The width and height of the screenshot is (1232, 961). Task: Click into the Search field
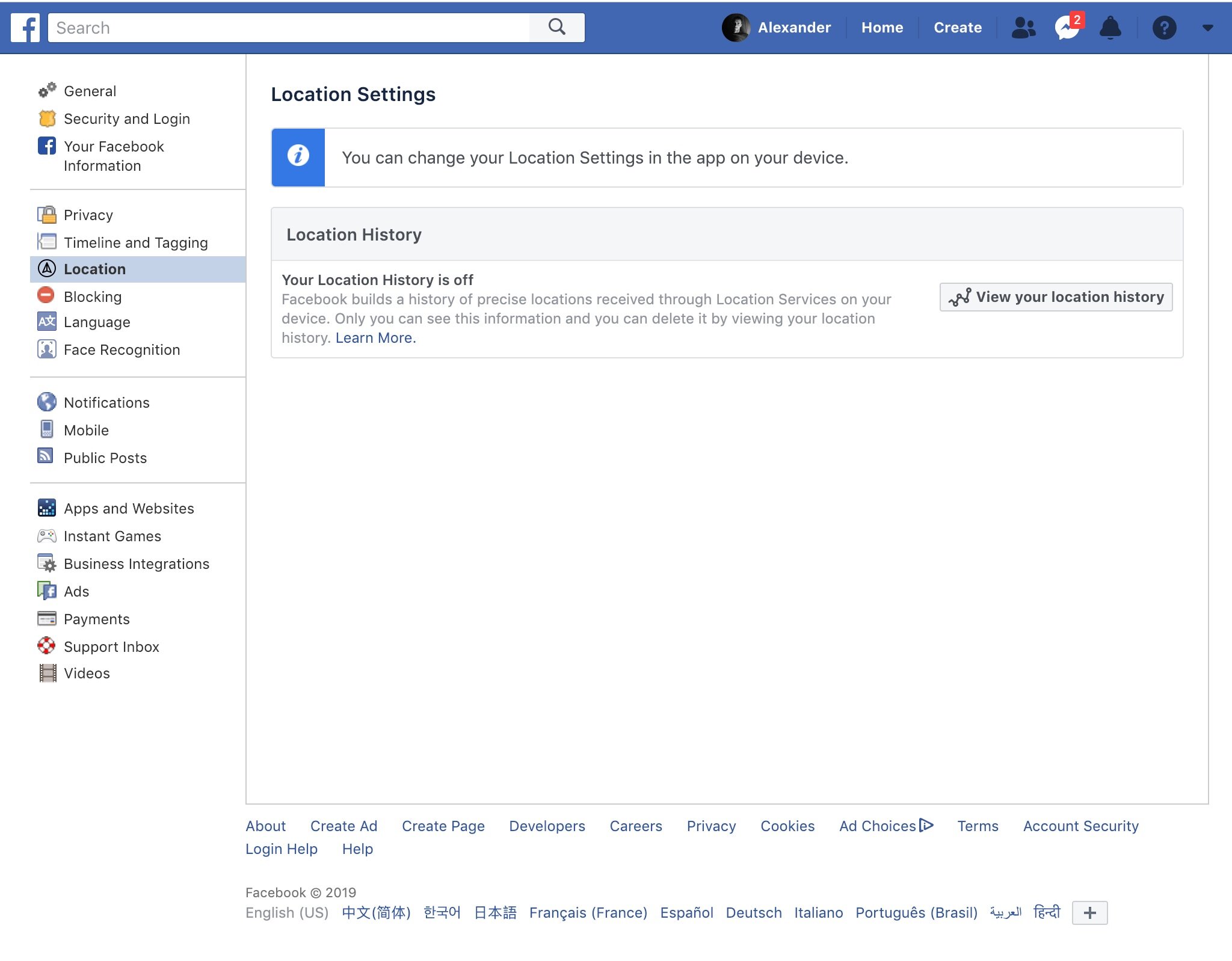pyautogui.click(x=289, y=28)
